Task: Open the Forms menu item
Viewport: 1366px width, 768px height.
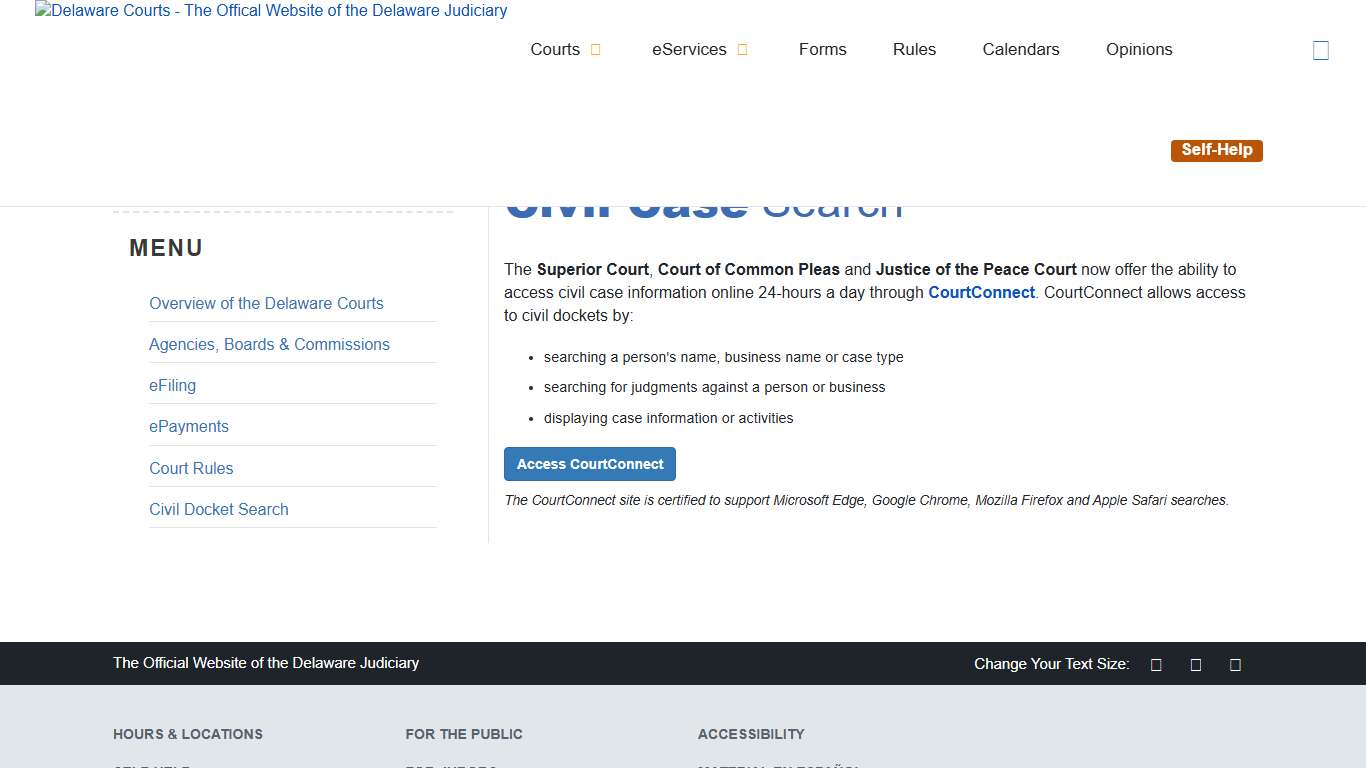Action: tap(822, 49)
